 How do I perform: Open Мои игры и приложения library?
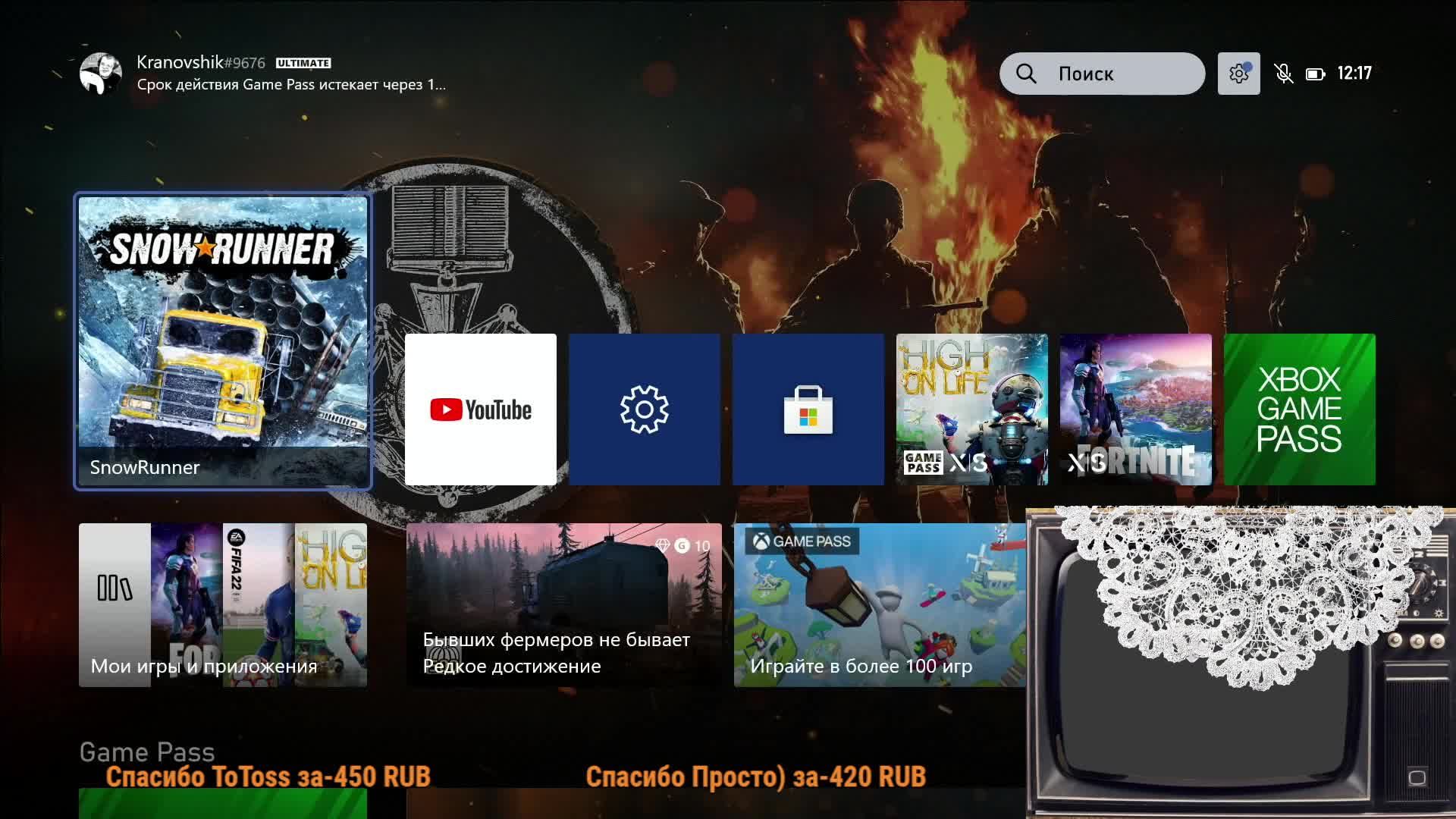(x=223, y=605)
